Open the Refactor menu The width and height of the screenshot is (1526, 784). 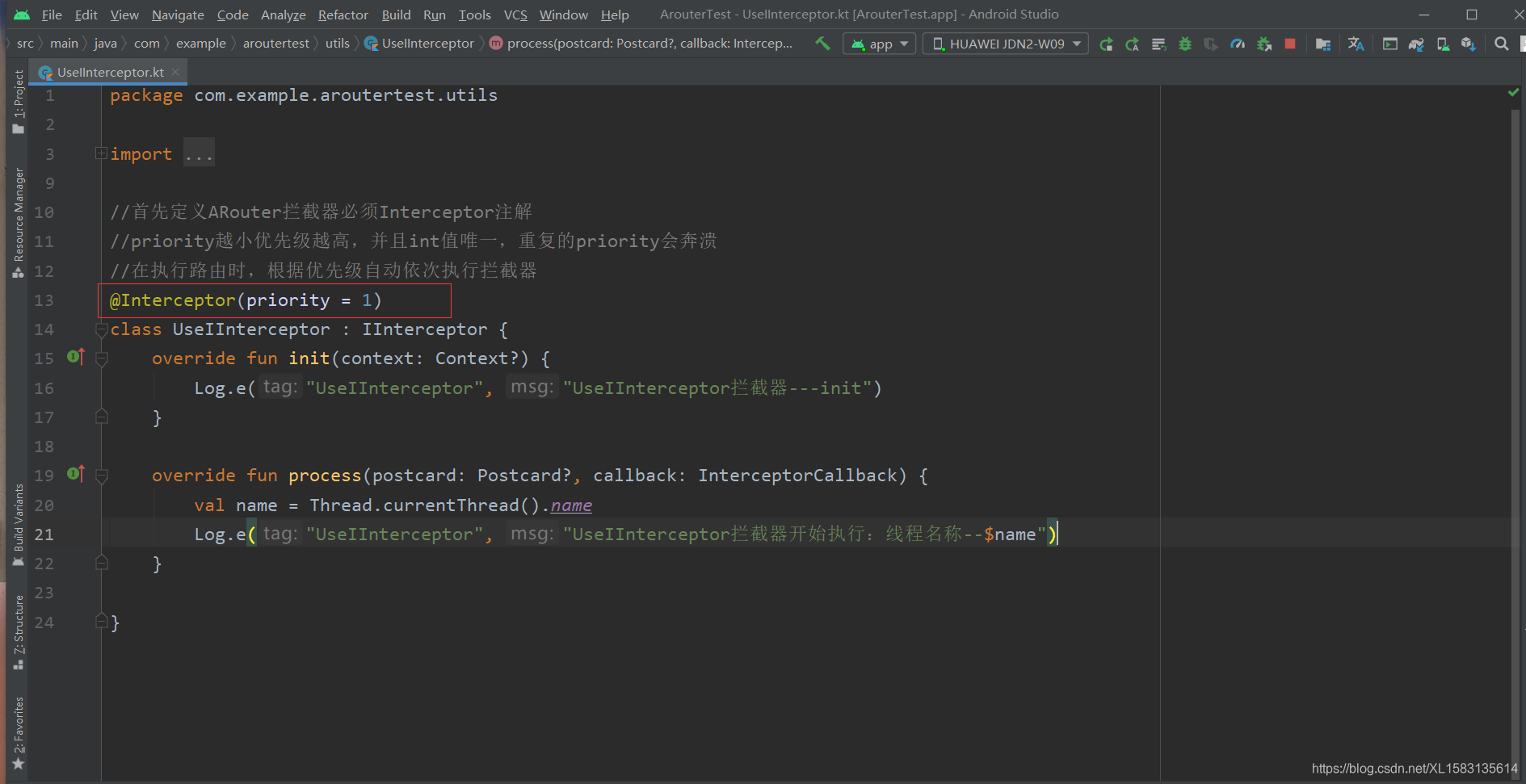point(343,15)
